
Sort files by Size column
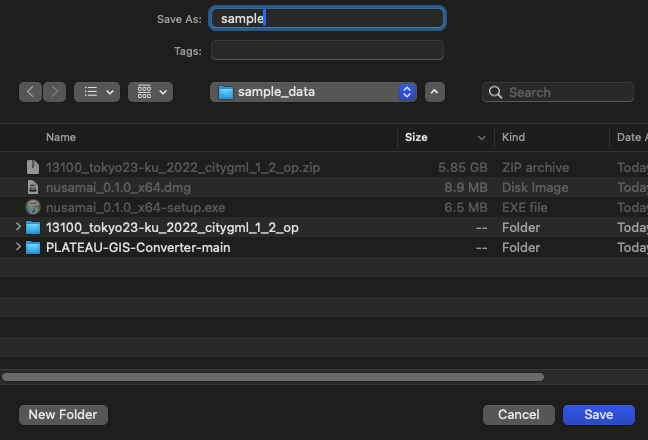click(x=416, y=137)
